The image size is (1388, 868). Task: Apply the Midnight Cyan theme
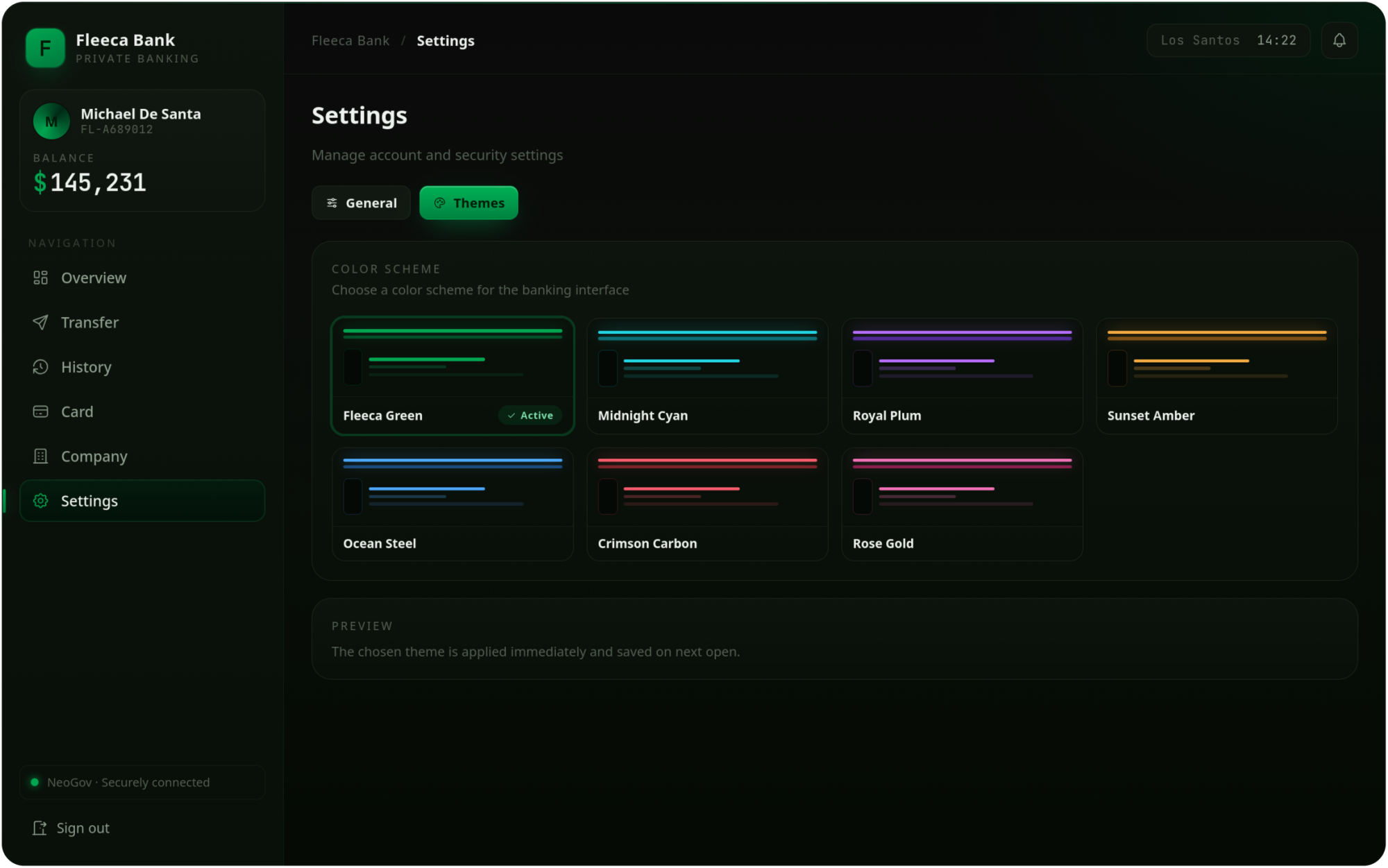tap(707, 375)
